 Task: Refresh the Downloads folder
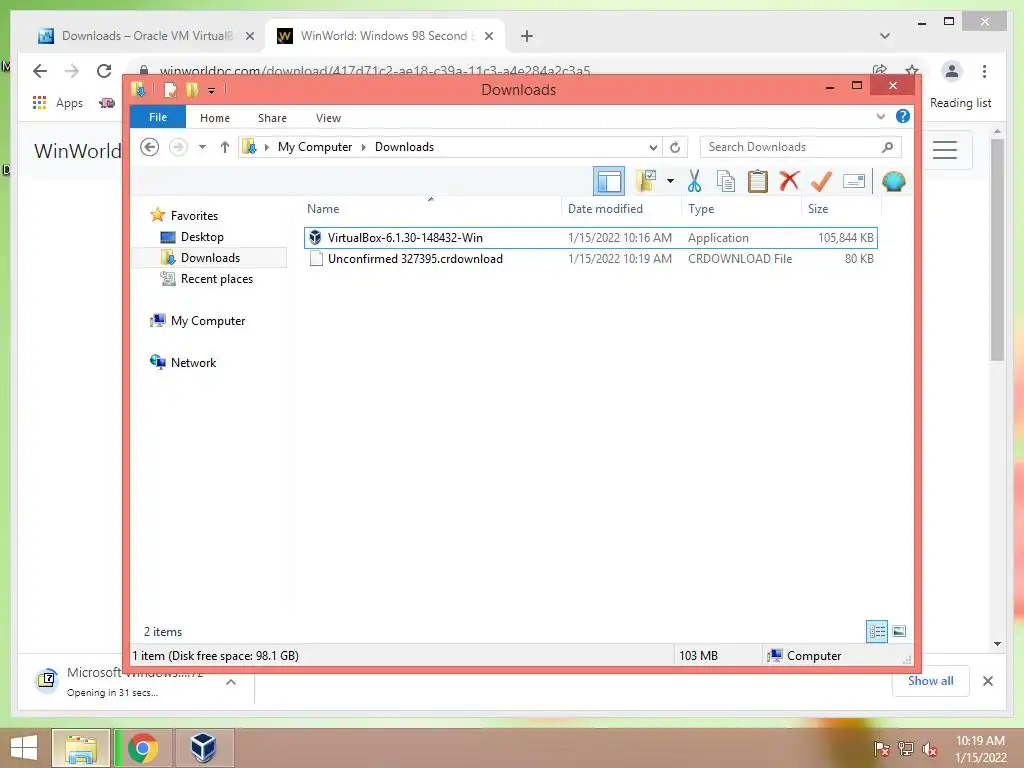click(x=675, y=147)
